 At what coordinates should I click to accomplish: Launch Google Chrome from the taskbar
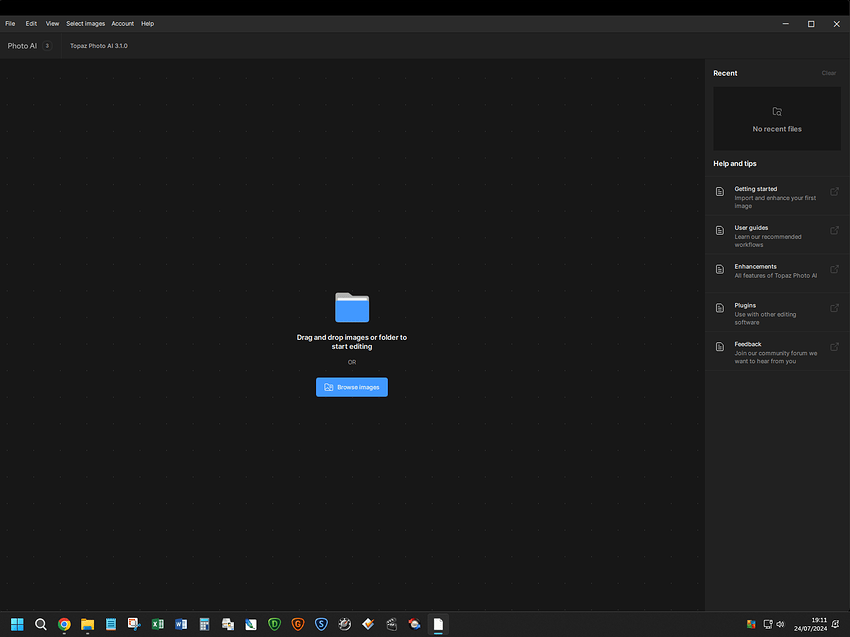click(64, 624)
